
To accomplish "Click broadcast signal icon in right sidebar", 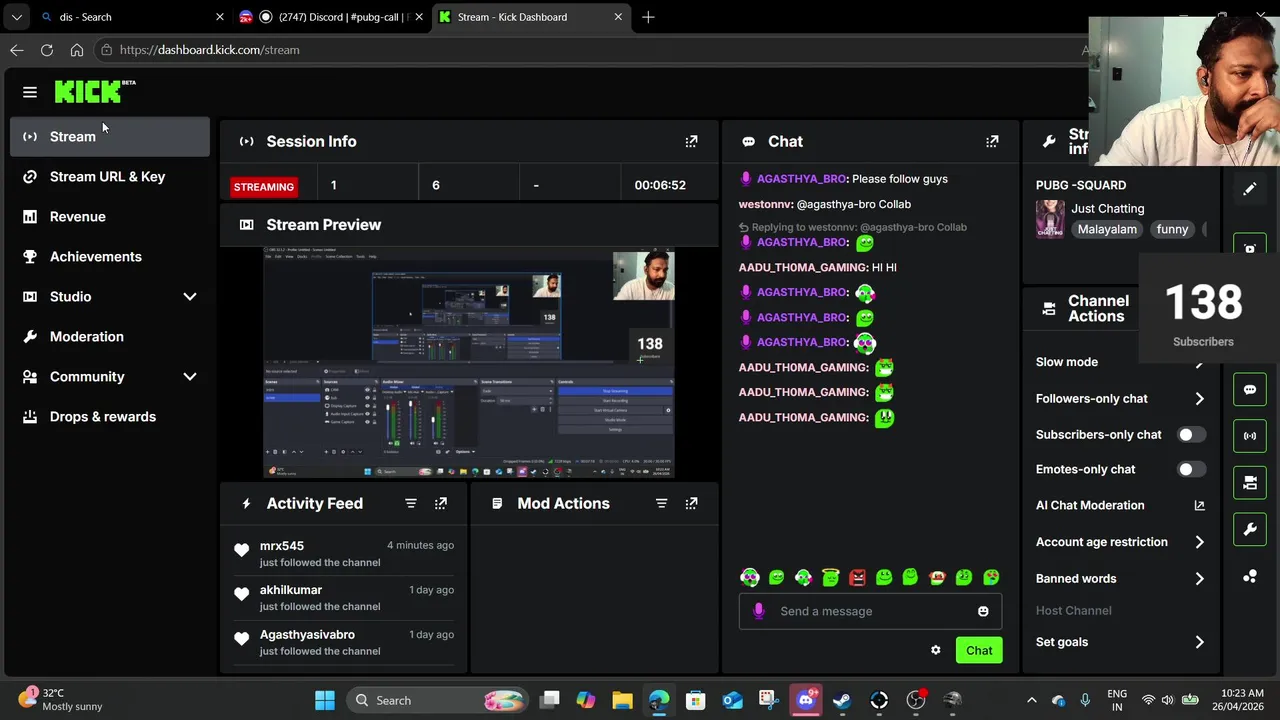I will pos(1250,436).
